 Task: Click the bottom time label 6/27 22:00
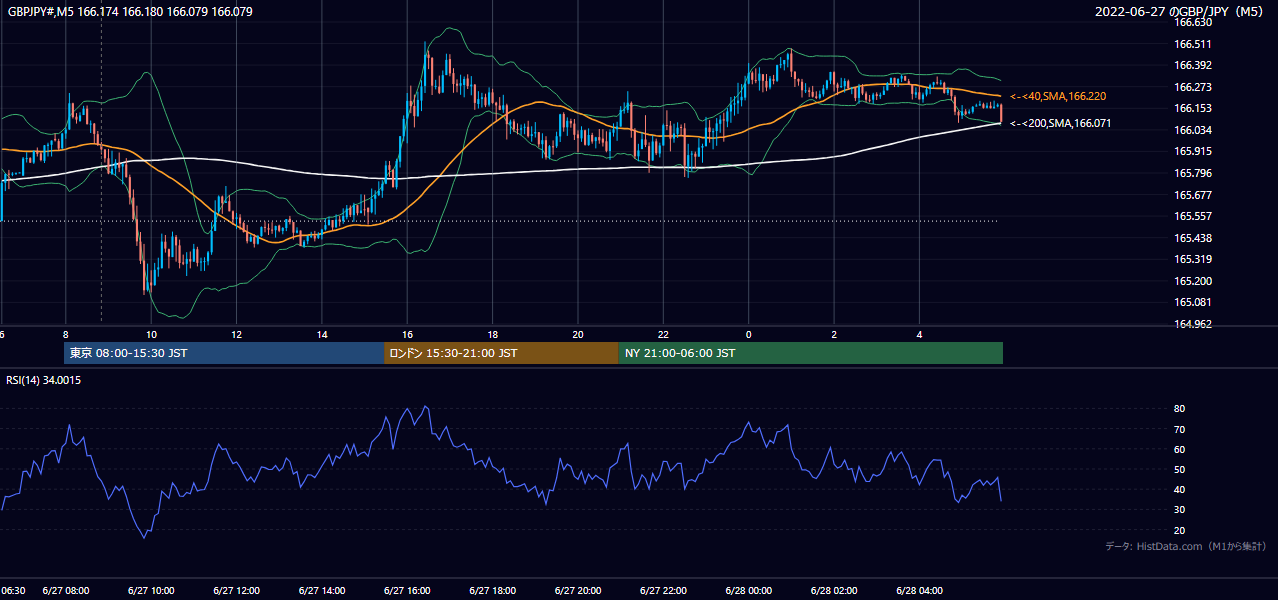click(664, 590)
